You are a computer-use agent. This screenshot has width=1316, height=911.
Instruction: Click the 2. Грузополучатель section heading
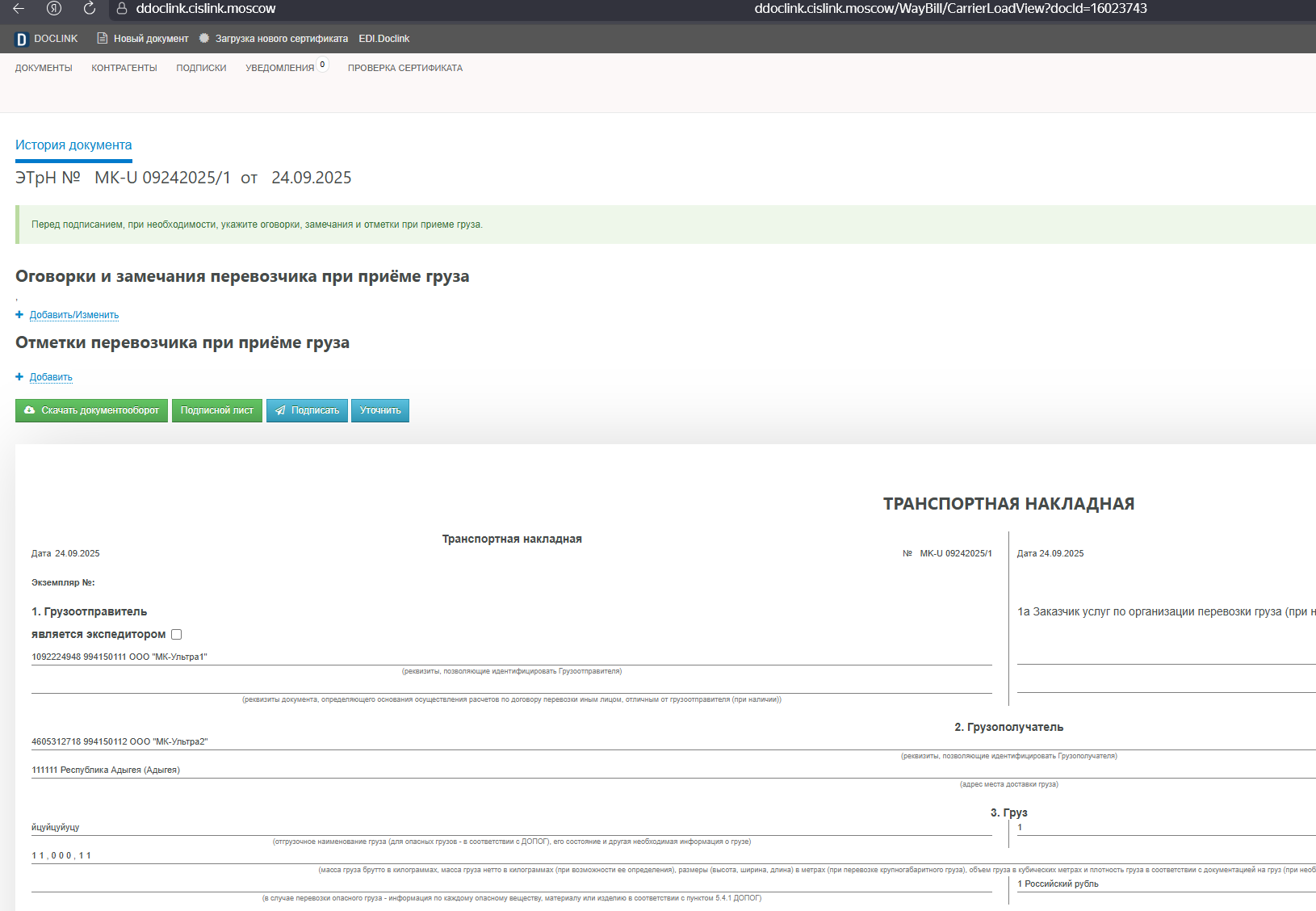pos(1008,727)
